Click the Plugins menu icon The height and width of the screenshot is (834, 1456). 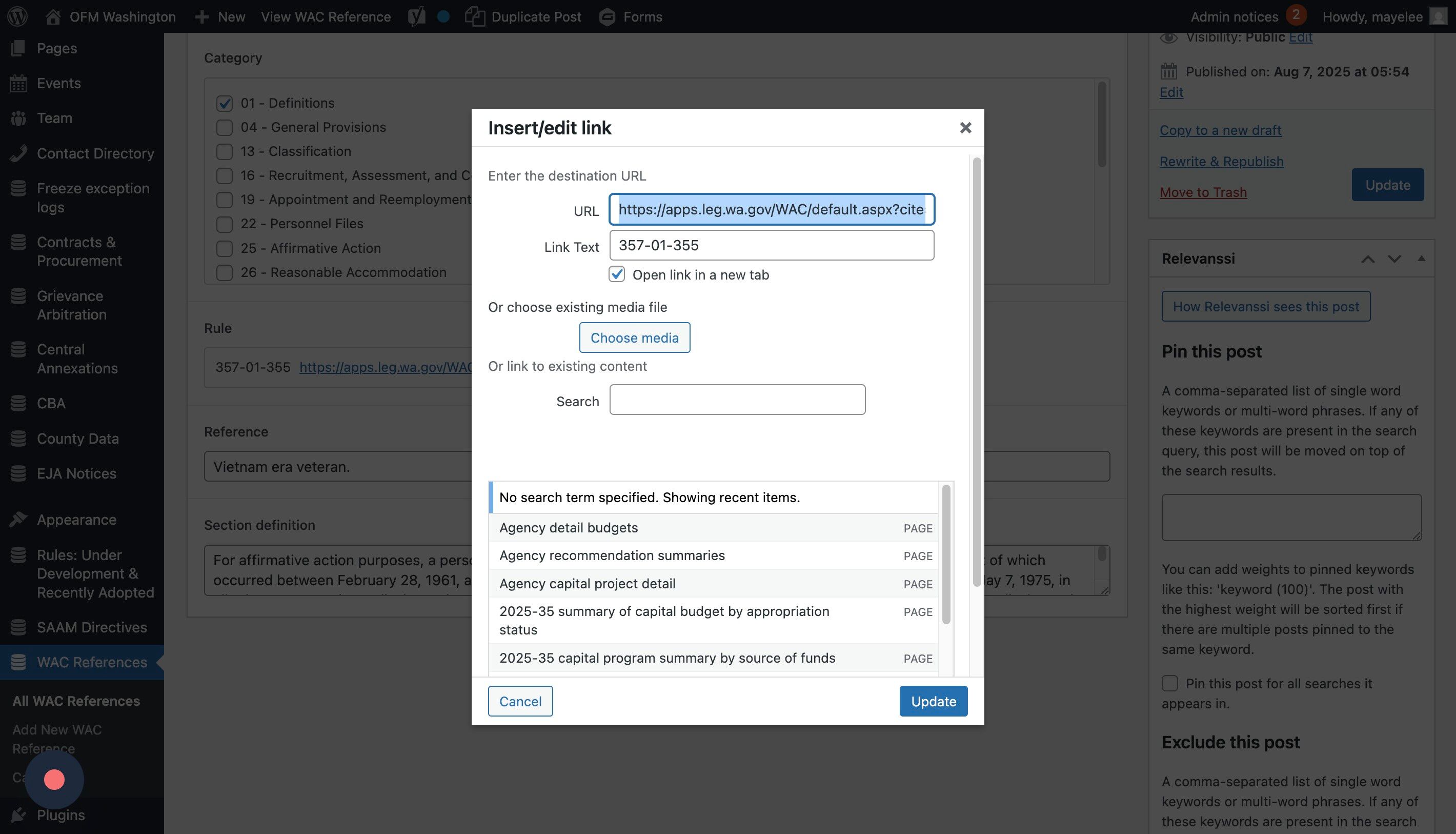pyautogui.click(x=18, y=815)
